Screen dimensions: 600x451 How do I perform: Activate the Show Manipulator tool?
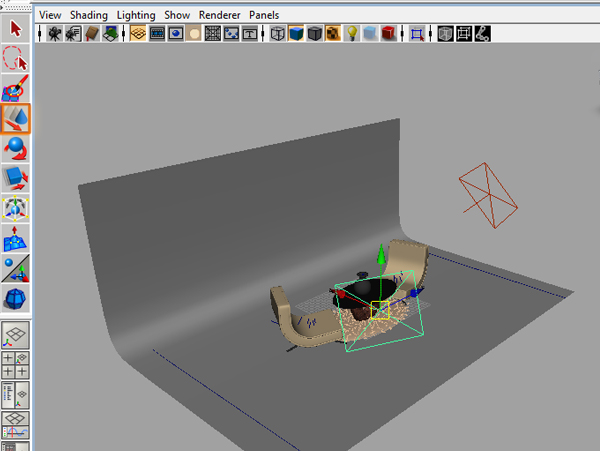[x=16, y=269]
